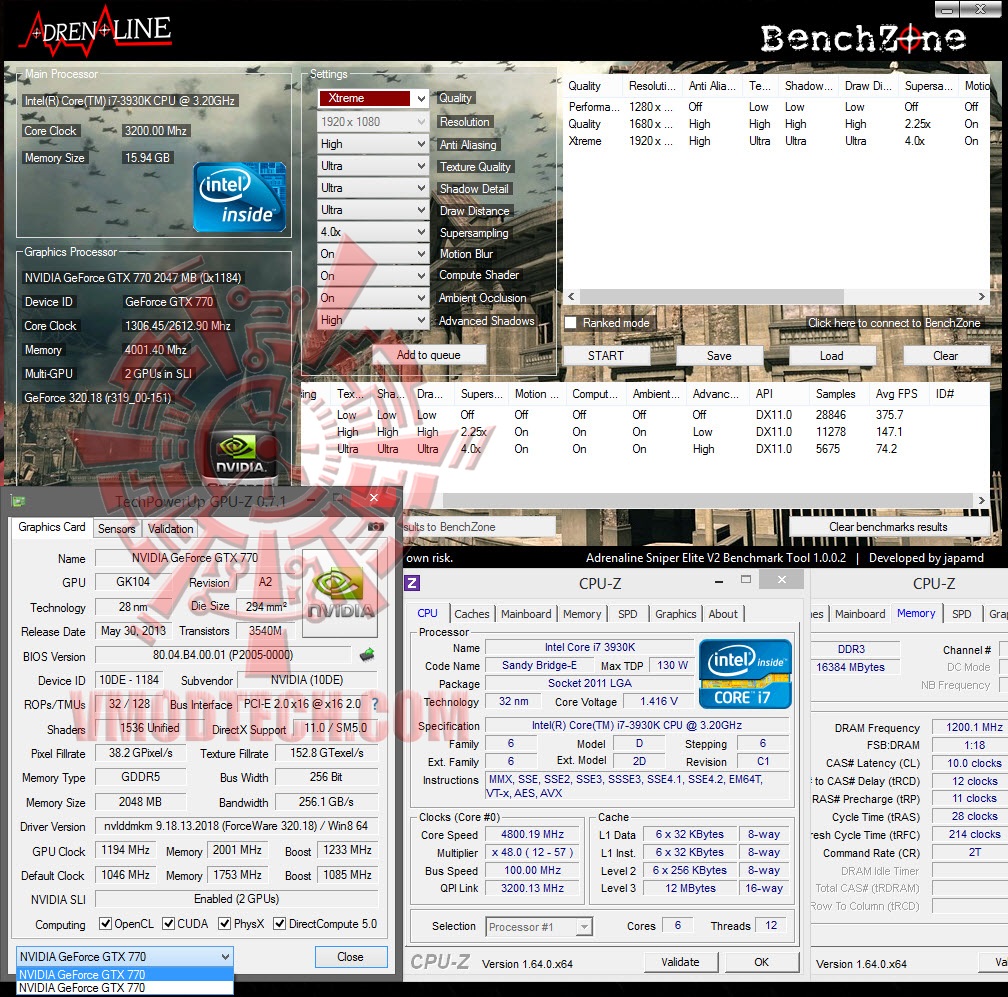Click the Samples column header
Viewport: 1008px width, 997px height.
point(836,394)
